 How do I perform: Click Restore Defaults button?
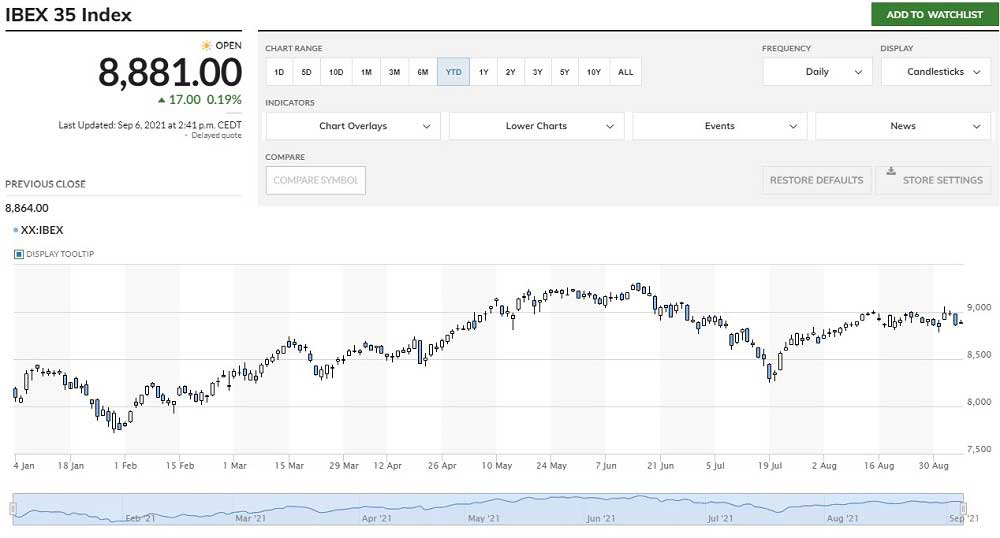point(816,180)
